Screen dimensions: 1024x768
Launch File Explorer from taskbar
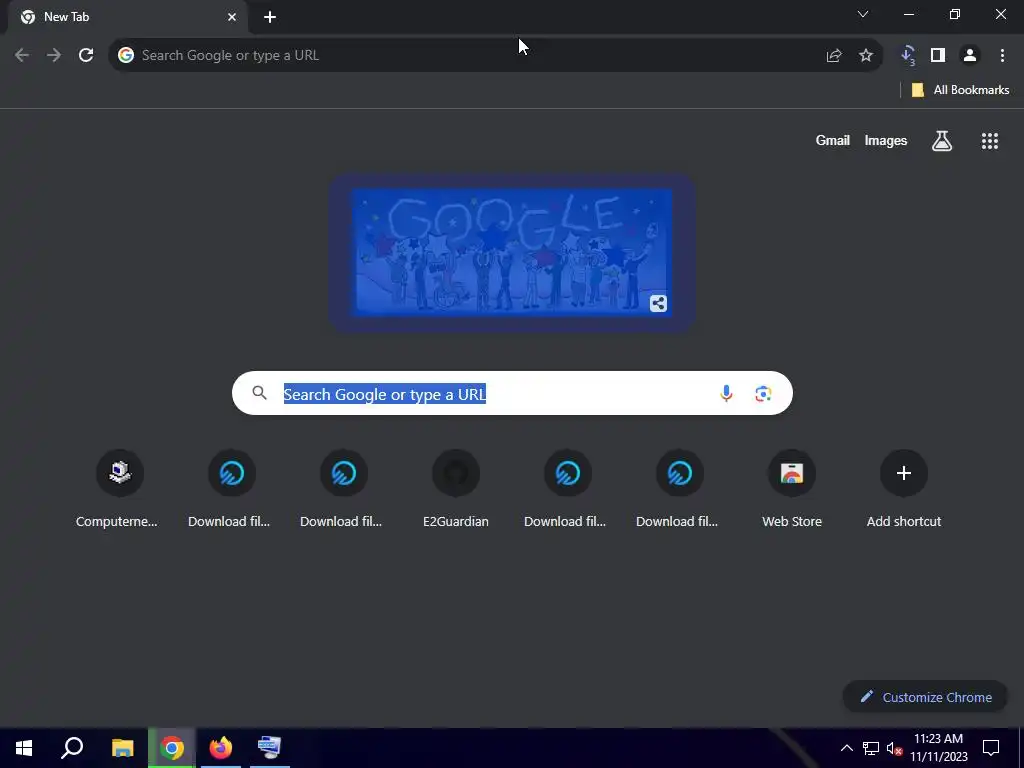pos(123,748)
